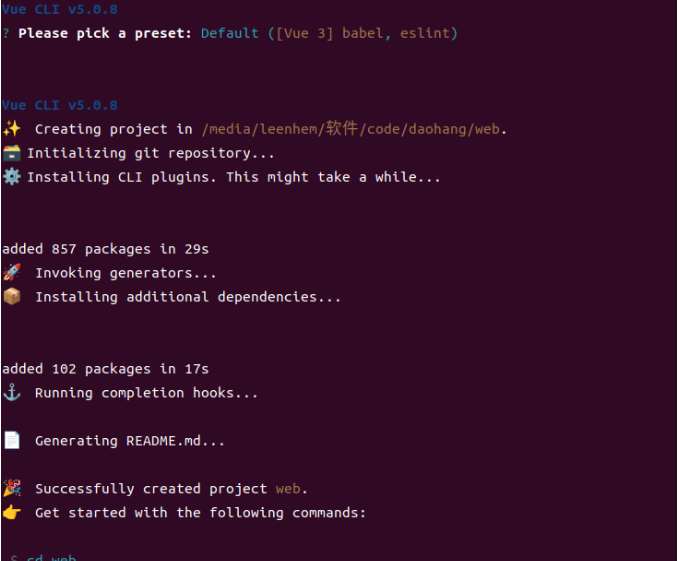679x561 pixels.
Task: Click the added 857 packages in 29s line
Action: (x=105, y=249)
